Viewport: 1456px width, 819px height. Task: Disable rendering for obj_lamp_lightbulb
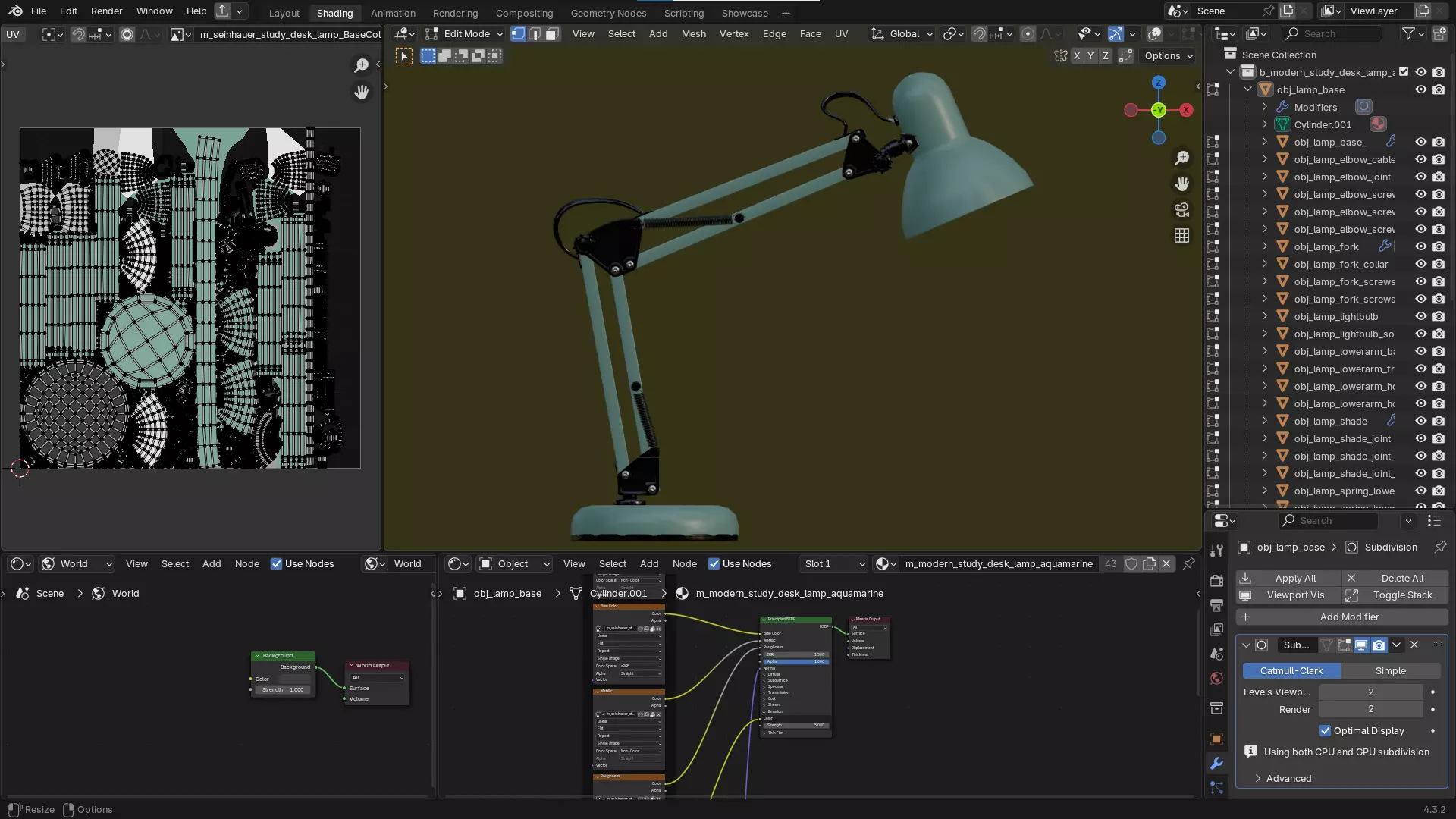pos(1439,317)
